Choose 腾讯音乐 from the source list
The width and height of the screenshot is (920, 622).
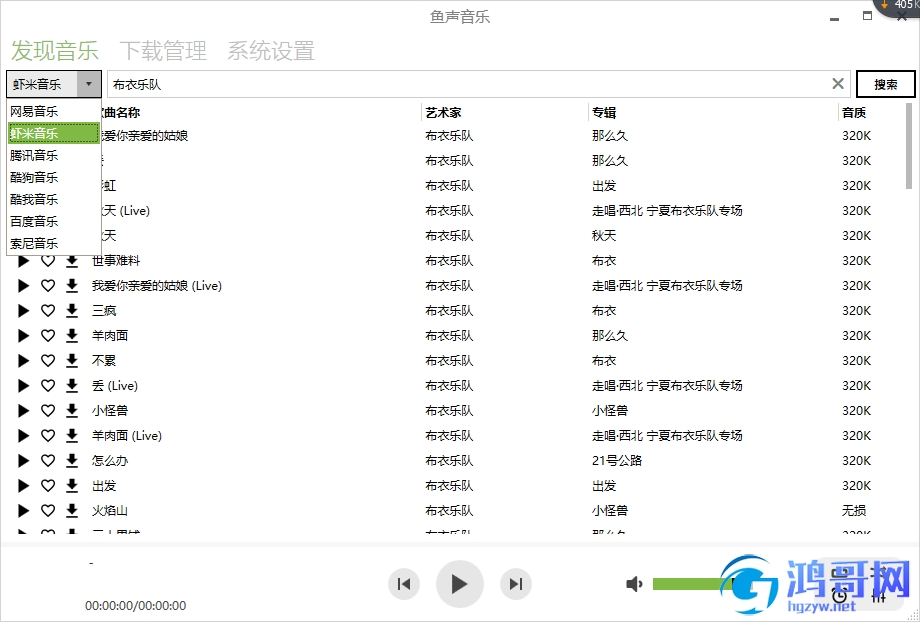coord(53,156)
